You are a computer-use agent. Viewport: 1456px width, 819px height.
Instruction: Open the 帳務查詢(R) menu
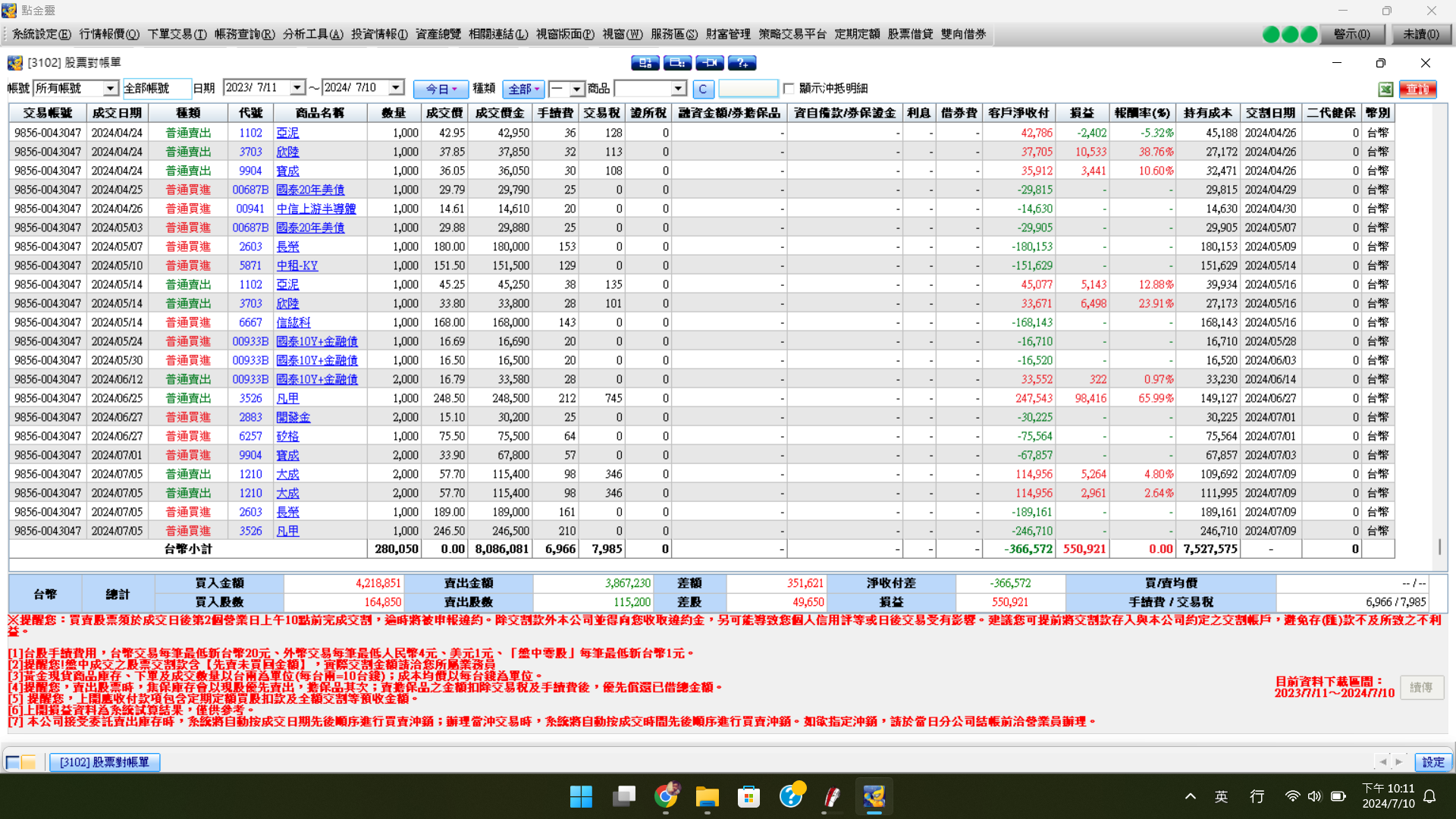(x=244, y=34)
